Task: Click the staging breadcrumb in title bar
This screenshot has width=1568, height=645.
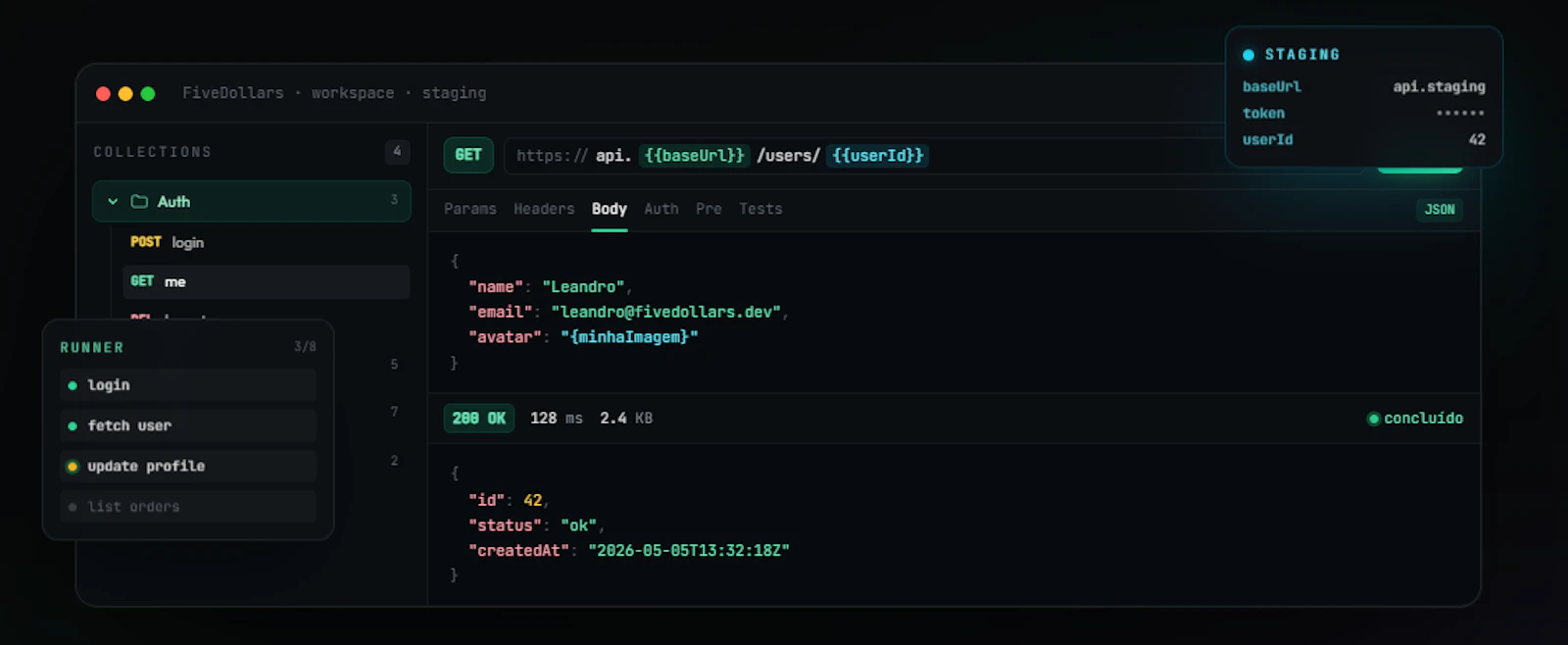Action: 454,93
